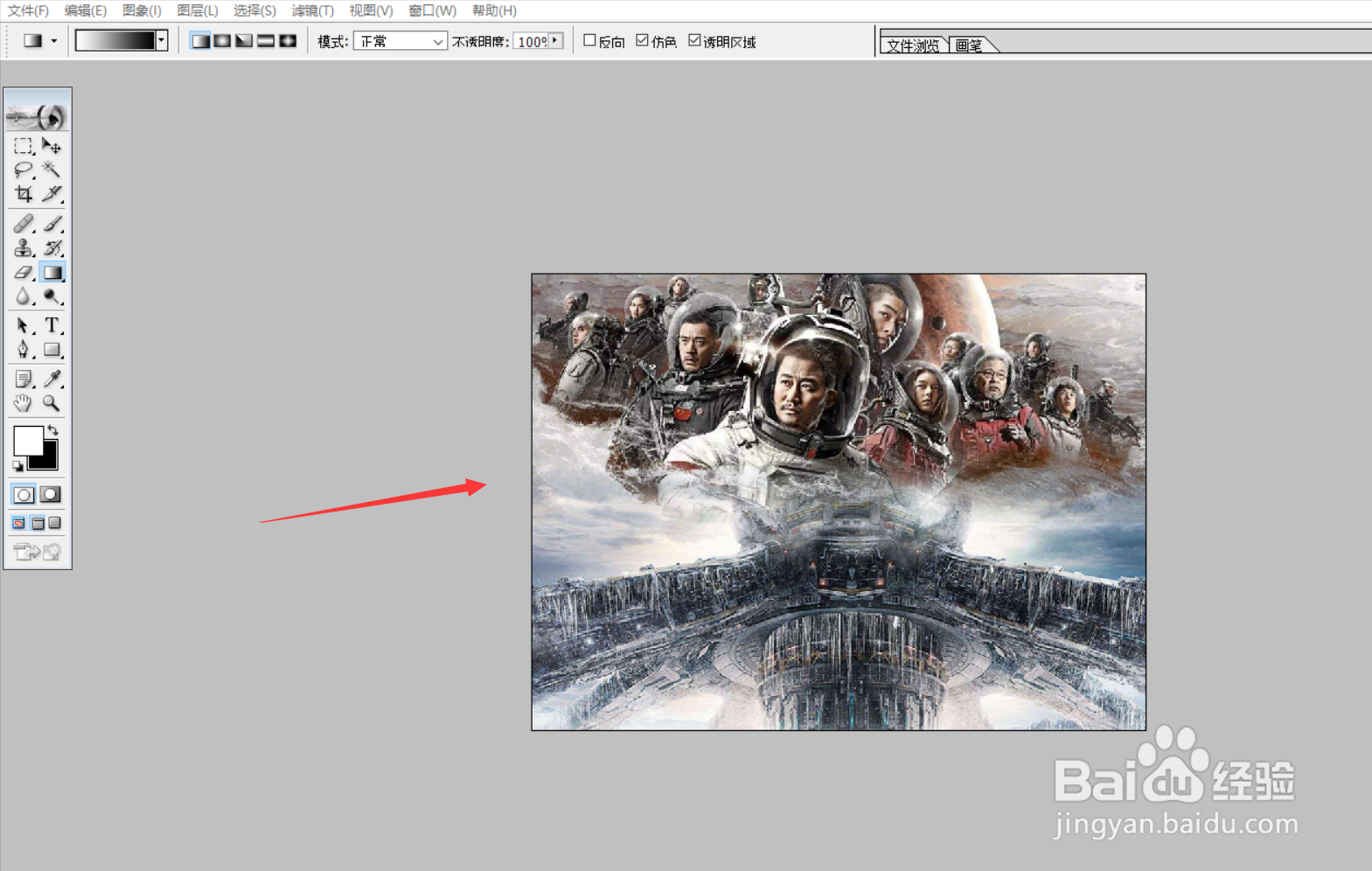
Task: Open the 文件(F) menu
Action: tap(28, 10)
